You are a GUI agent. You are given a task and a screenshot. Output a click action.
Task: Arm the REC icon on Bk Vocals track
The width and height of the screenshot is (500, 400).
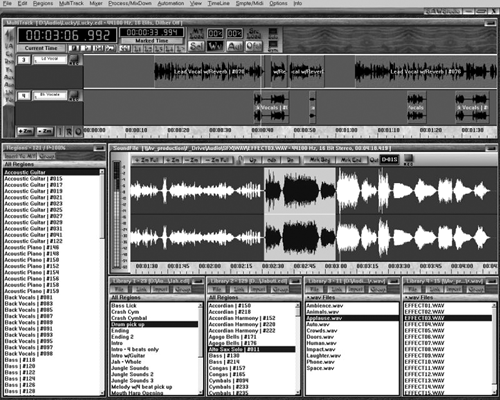(74, 96)
